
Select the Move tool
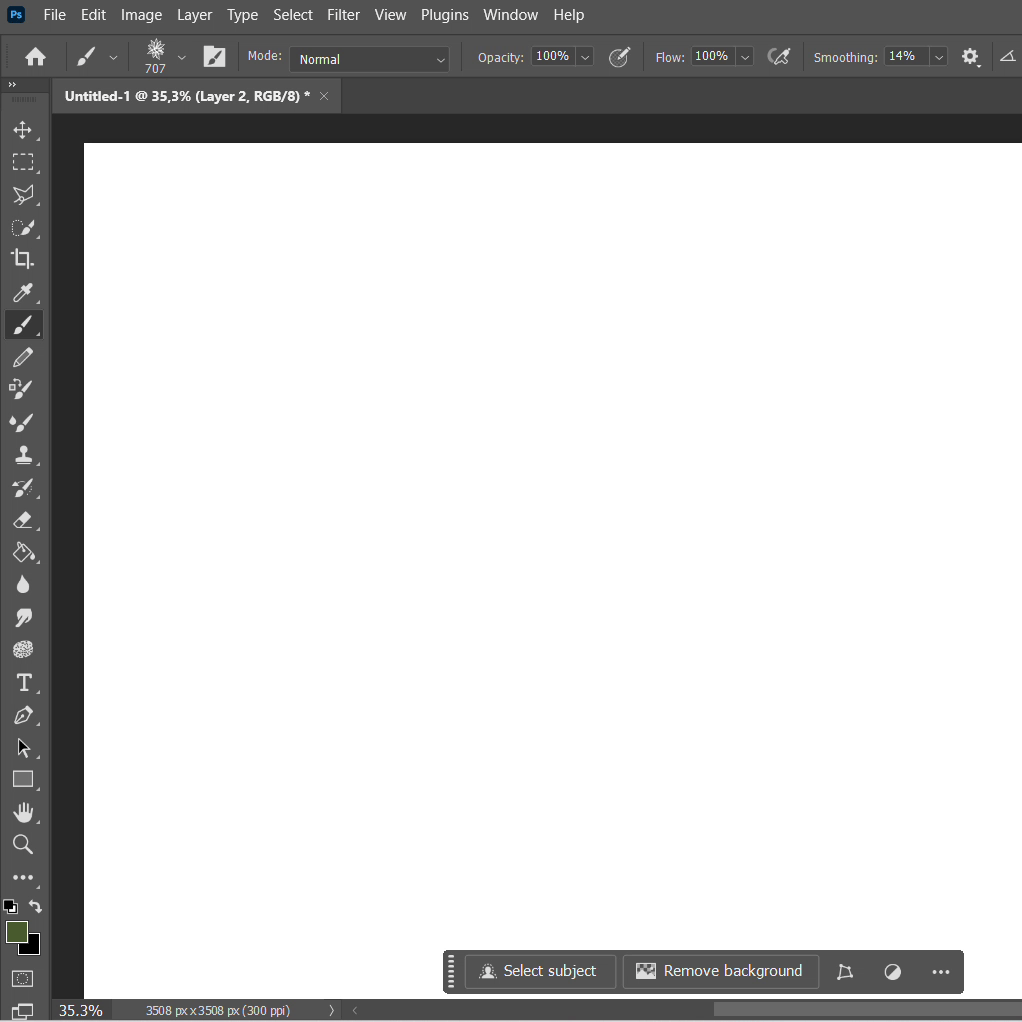coord(24,130)
